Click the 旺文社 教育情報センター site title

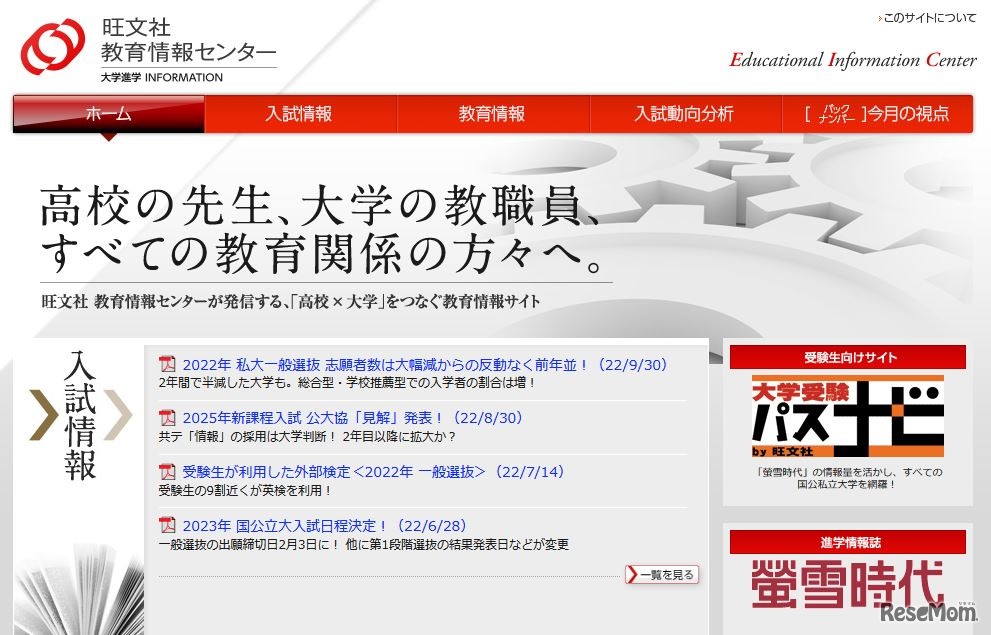[188, 40]
